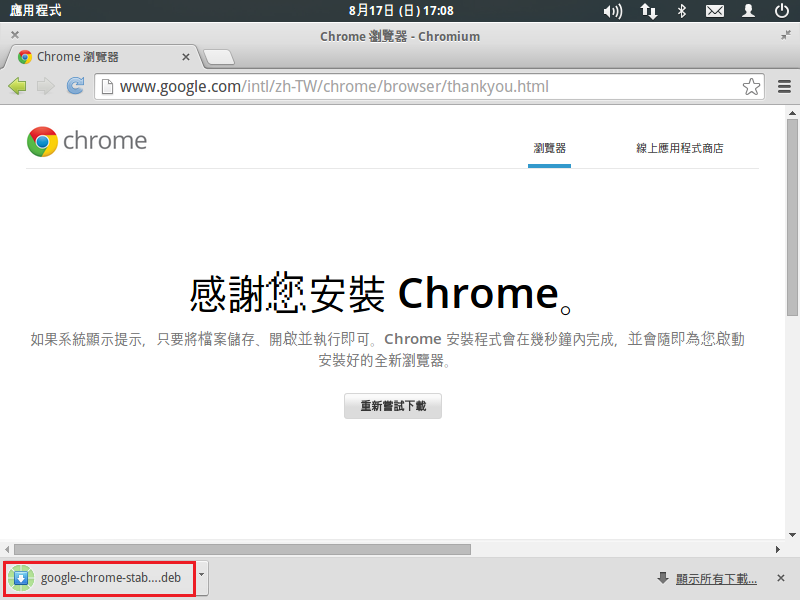Reload the page with the refresh icon
This screenshot has height=600, width=800.
pos(76,86)
